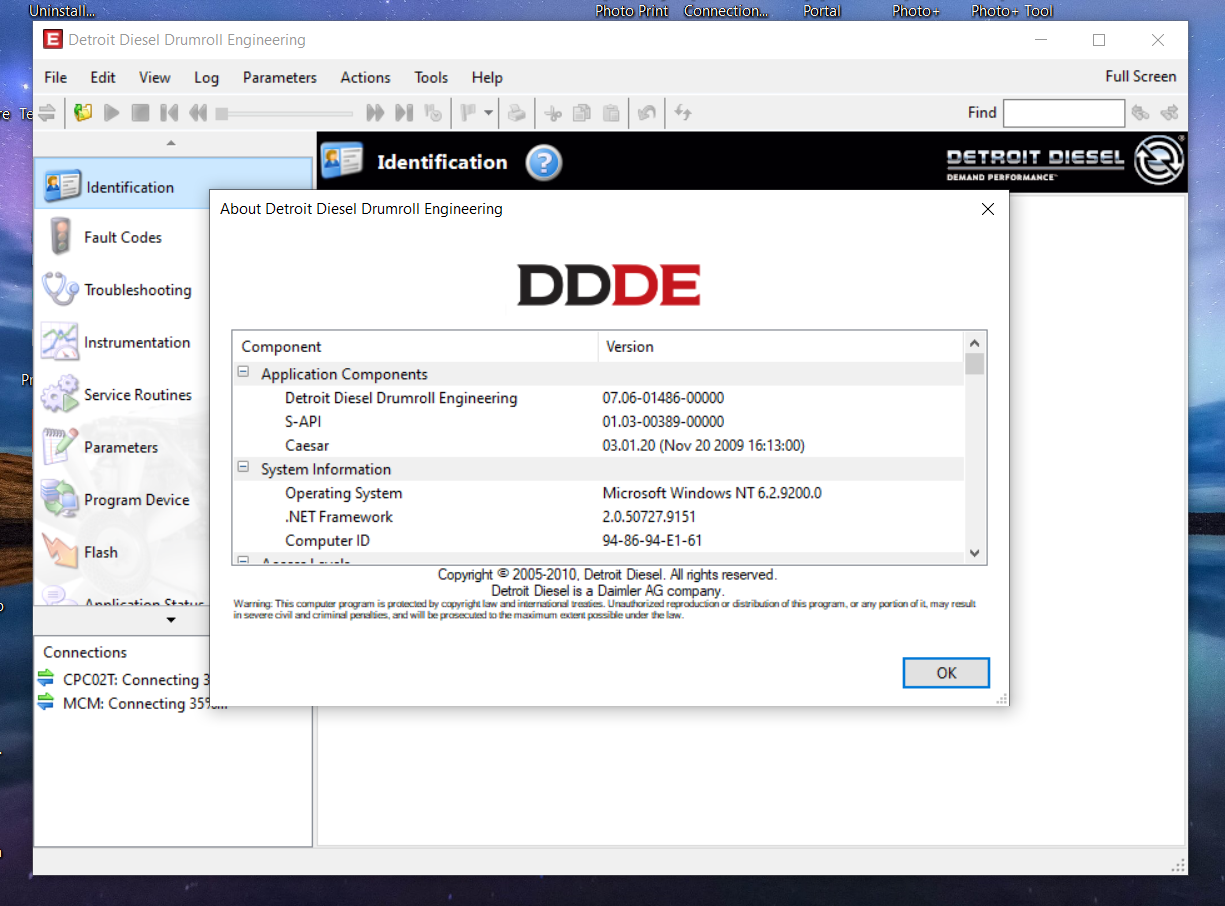1225x906 pixels.
Task: Select the Caesar component row
Action: click(x=598, y=445)
